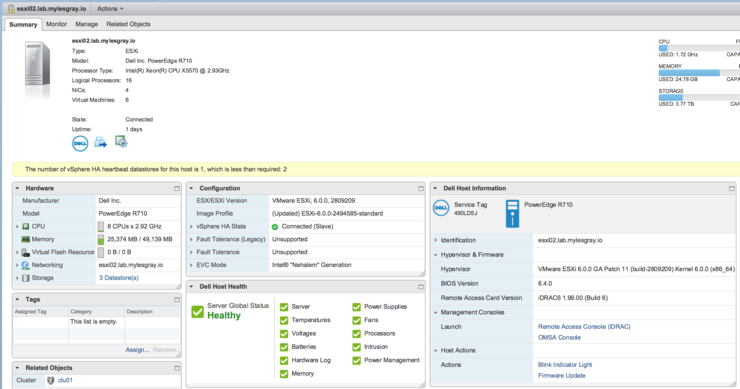This screenshot has width=740, height=389.
Task: Click the migrate host icon beside the Dell logo
Action: click(101, 142)
